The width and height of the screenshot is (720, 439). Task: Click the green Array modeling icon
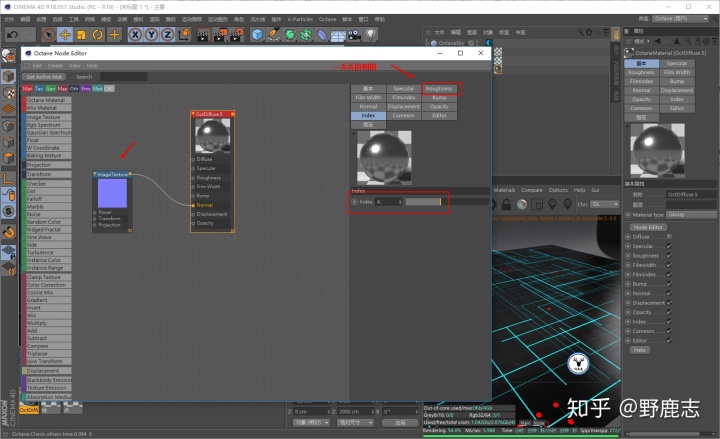(x=306, y=34)
